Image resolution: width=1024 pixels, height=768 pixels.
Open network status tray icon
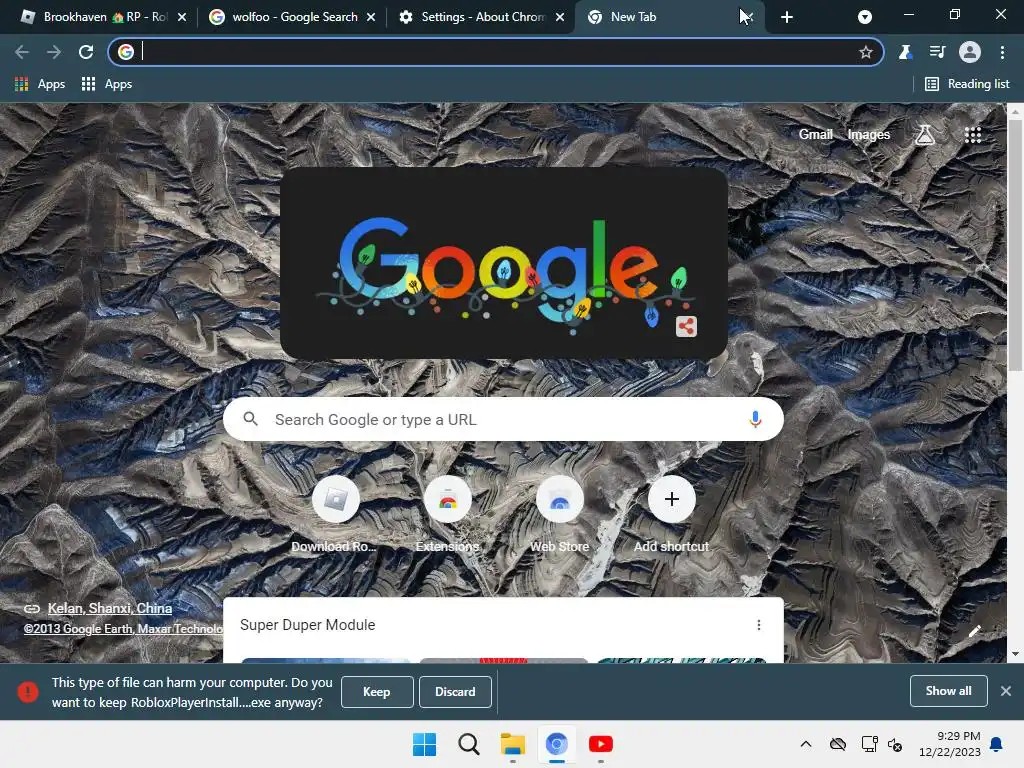(869, 744)
